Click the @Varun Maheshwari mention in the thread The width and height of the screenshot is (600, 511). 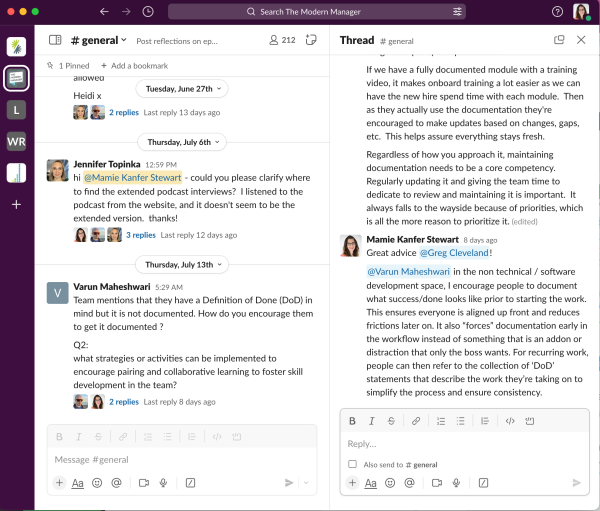[408, 272]
